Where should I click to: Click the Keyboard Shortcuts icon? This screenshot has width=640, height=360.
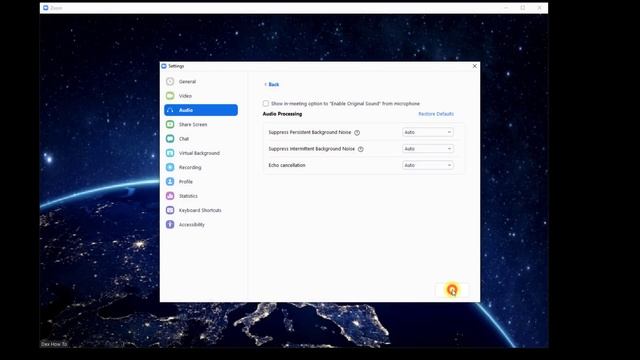170,210
